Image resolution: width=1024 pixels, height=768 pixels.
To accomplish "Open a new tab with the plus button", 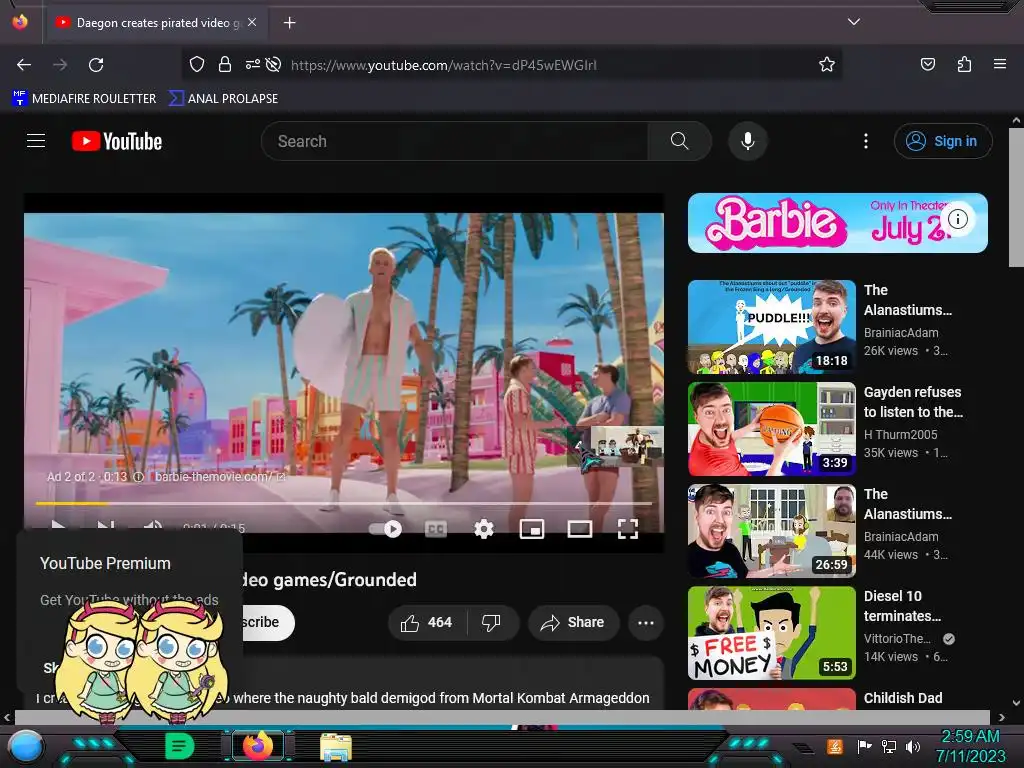I will tap(289, 23).
